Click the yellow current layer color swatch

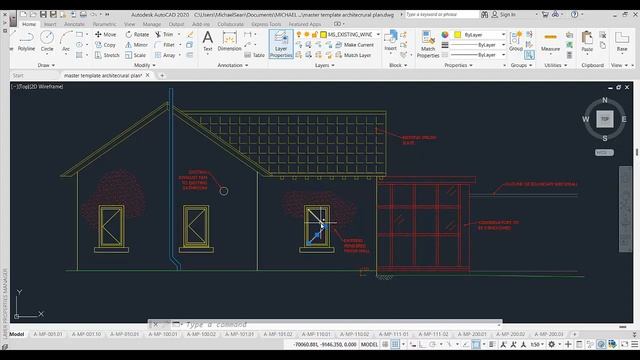point(323,35)
